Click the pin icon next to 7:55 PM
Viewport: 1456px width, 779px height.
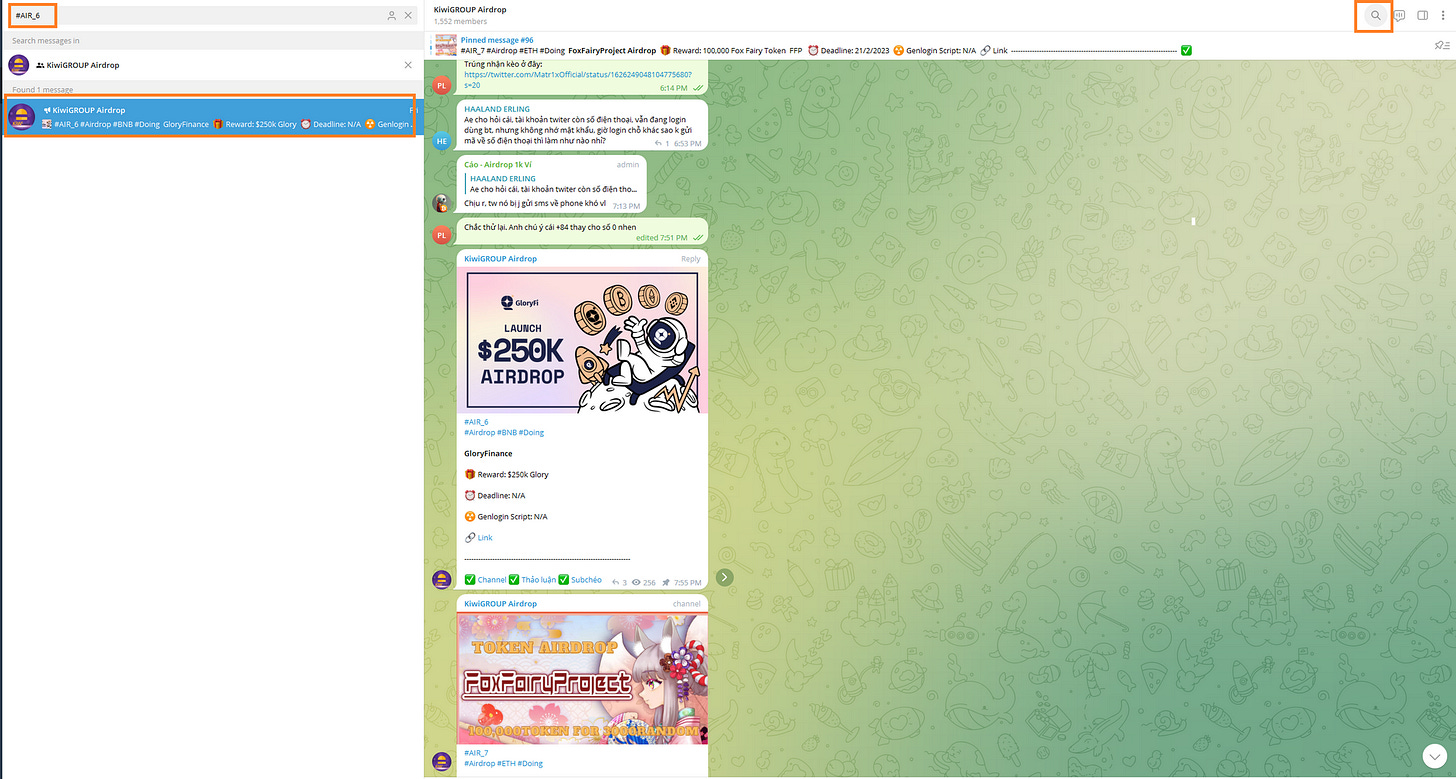coord(665,582)
